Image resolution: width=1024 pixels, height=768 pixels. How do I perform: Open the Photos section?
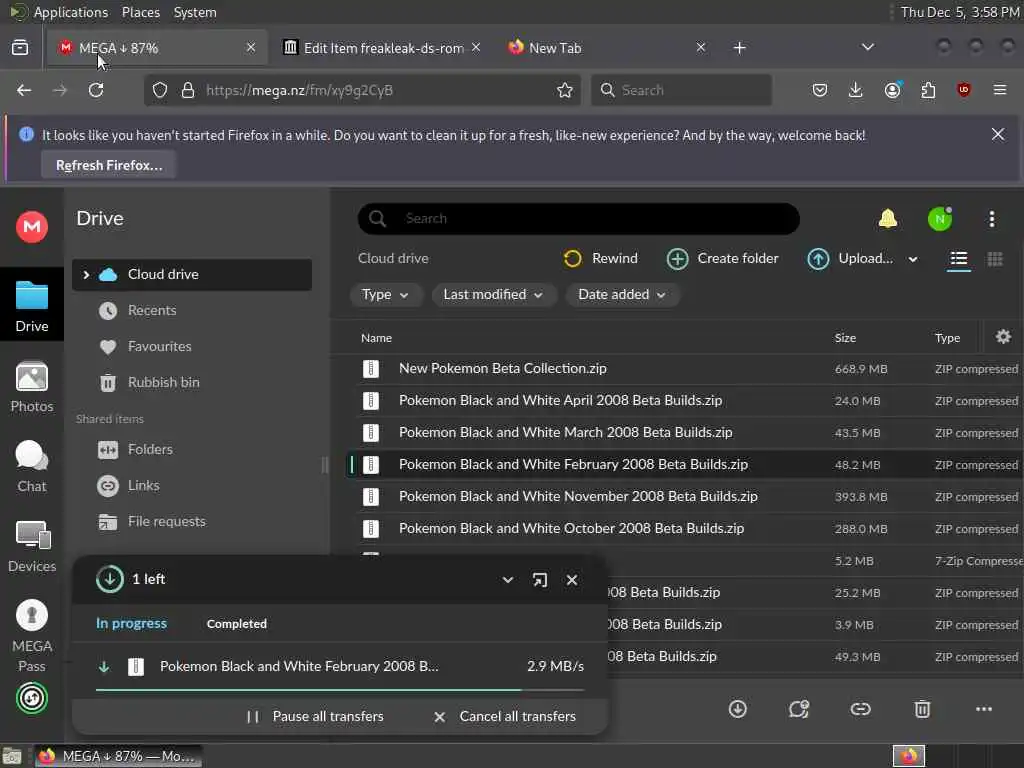pos(31,387)
